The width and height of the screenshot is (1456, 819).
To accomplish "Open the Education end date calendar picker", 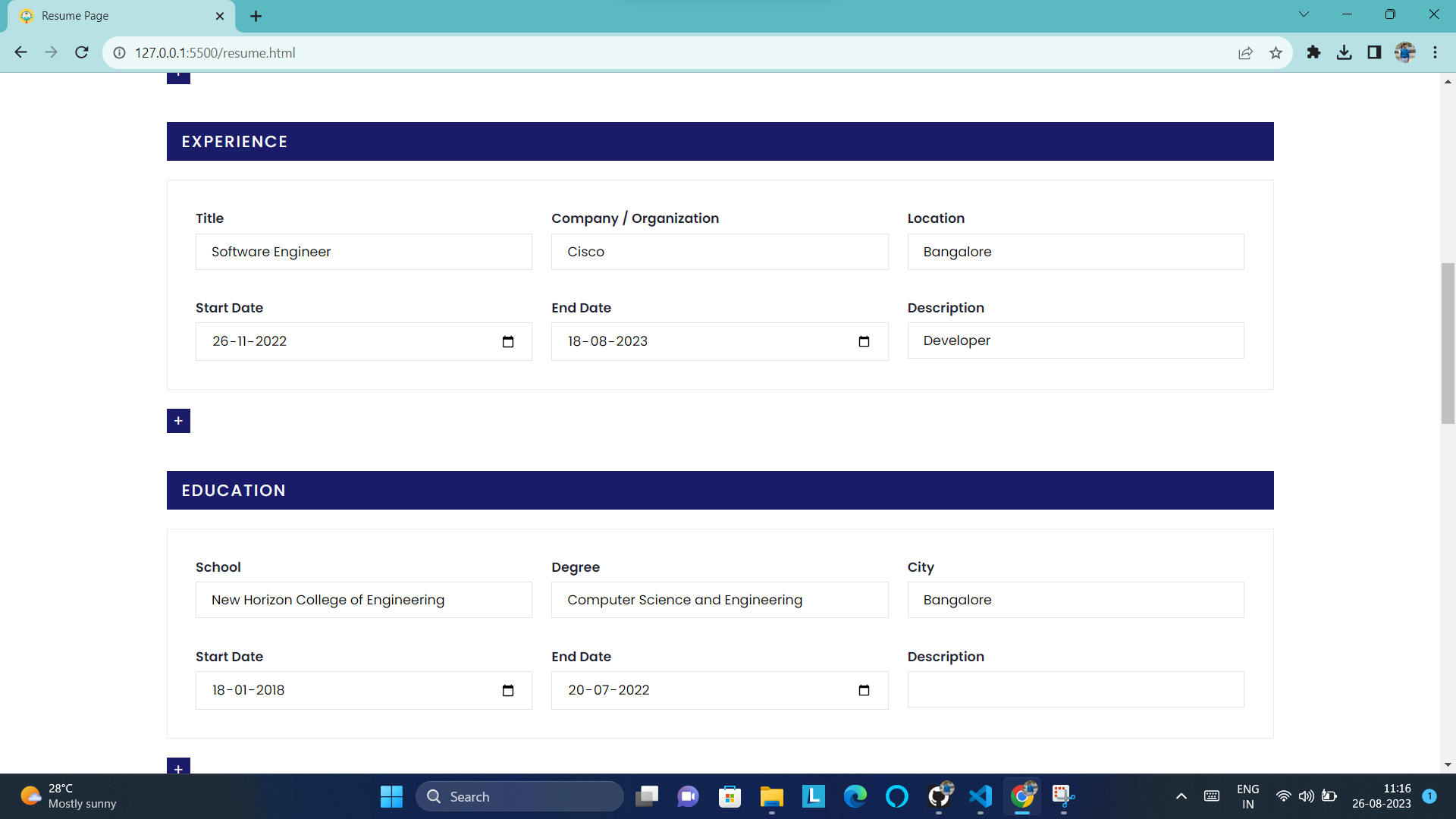I will click(864, 690).
